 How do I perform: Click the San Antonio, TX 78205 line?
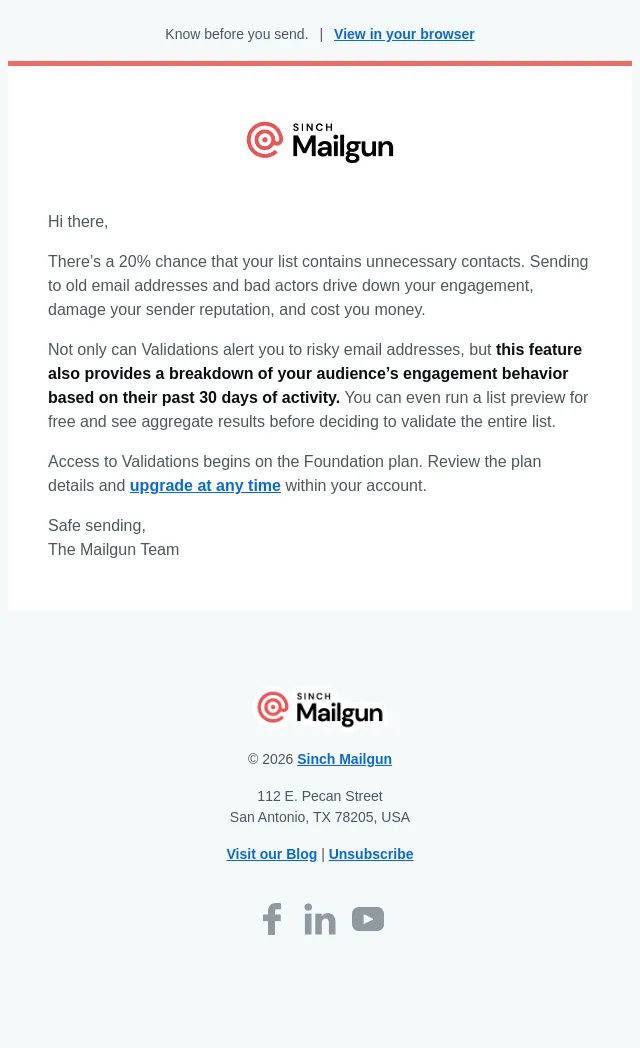pyautogui.click(x=320, y=817)
